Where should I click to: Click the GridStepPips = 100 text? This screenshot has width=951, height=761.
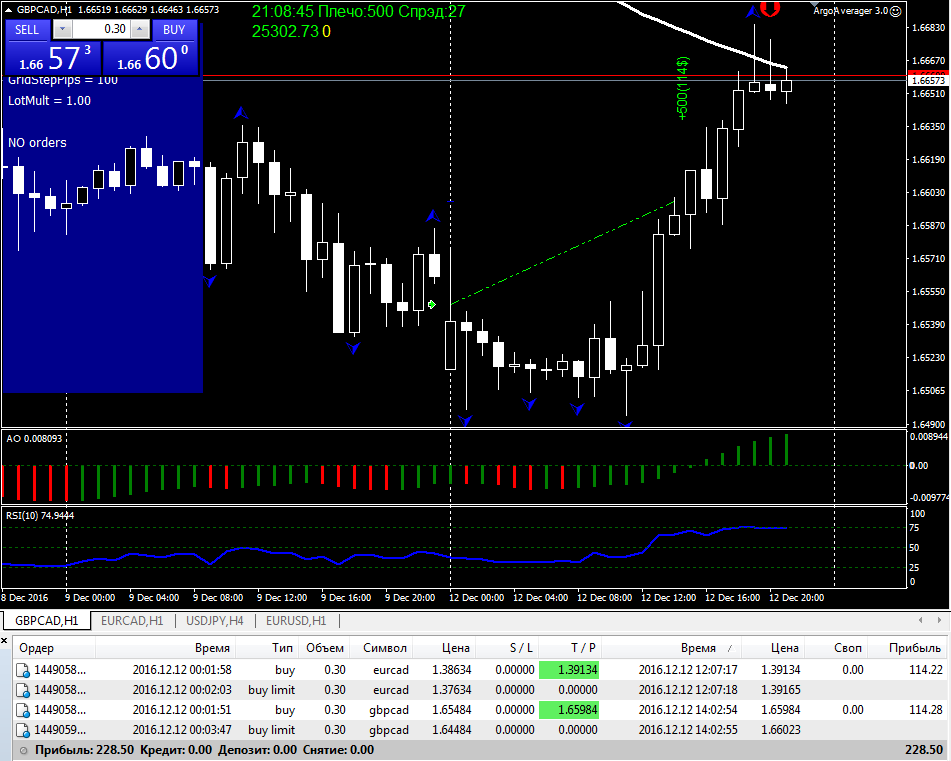coord(62,80)
